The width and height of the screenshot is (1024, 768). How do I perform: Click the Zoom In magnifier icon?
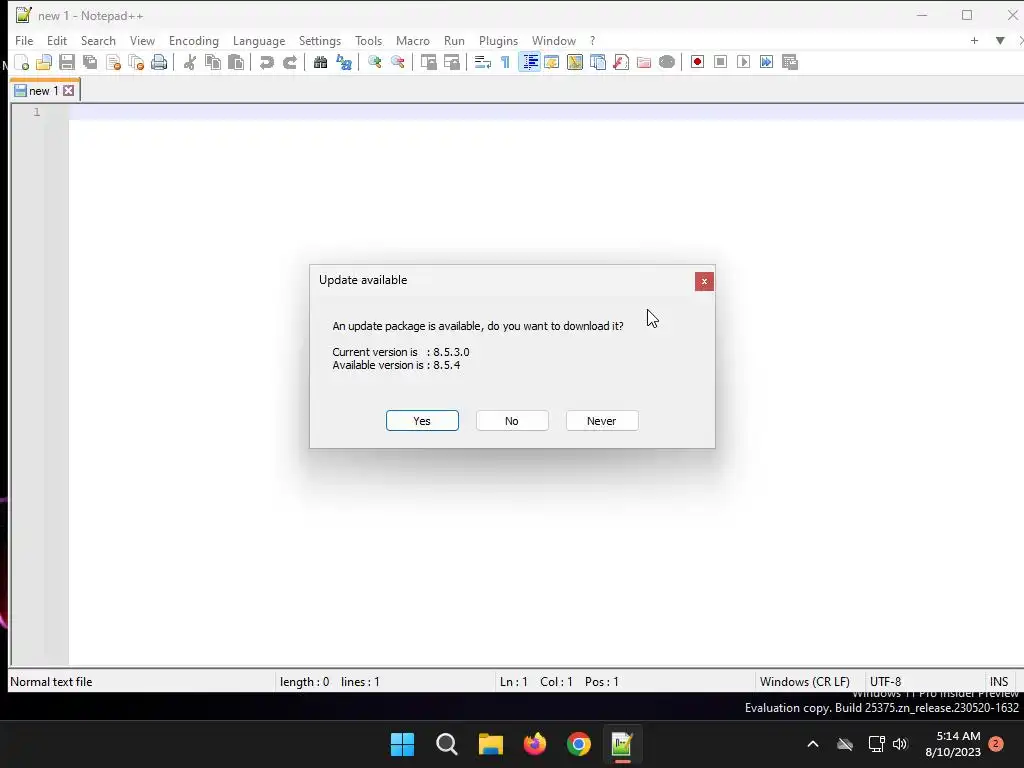[x=374, y=62]
